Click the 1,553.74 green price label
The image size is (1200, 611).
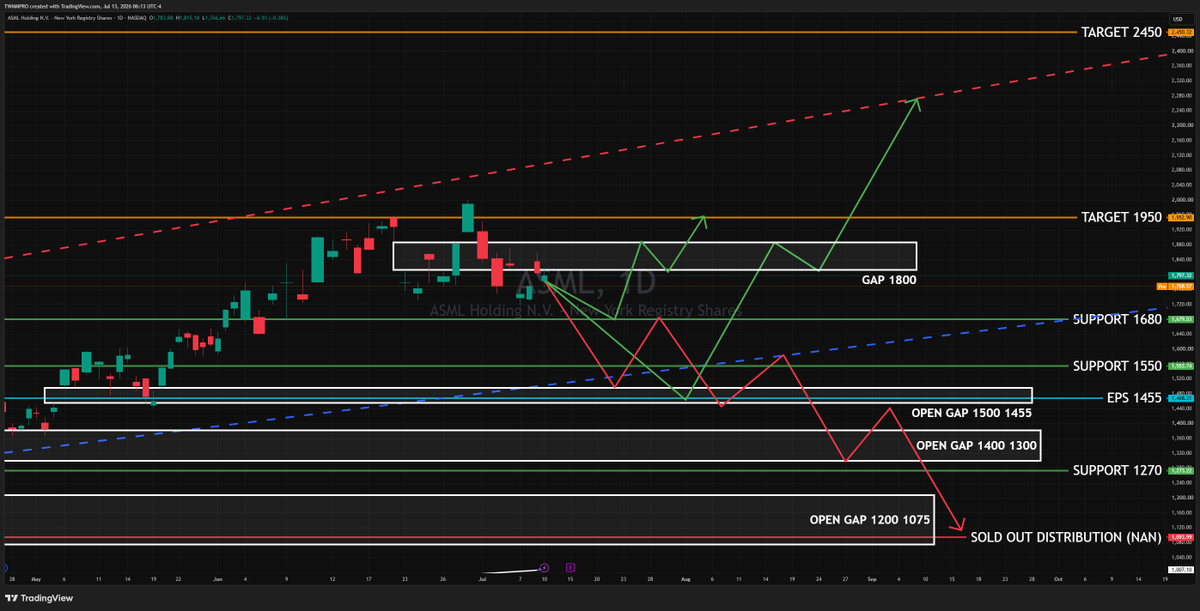(x=1181, y=366)
